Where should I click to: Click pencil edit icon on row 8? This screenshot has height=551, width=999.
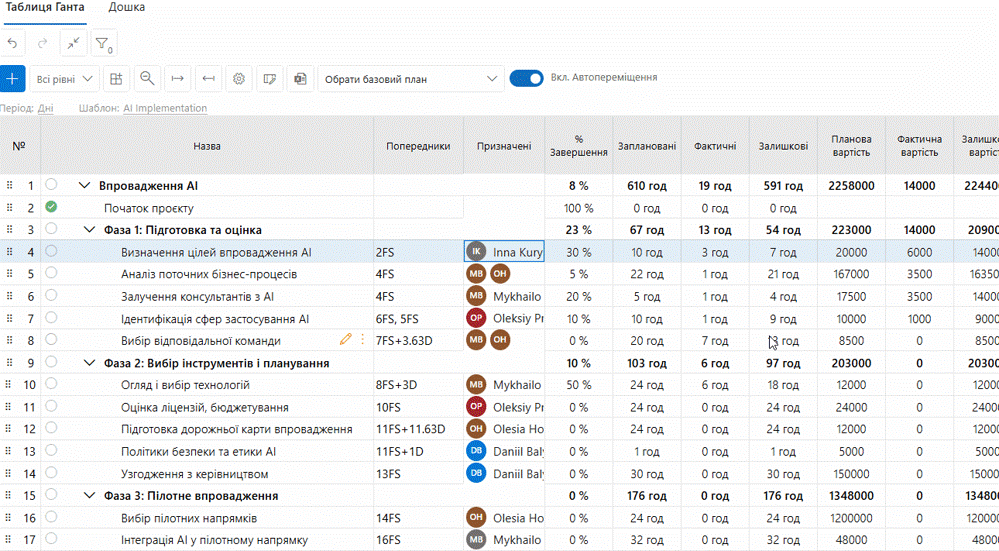click(345, 340)
